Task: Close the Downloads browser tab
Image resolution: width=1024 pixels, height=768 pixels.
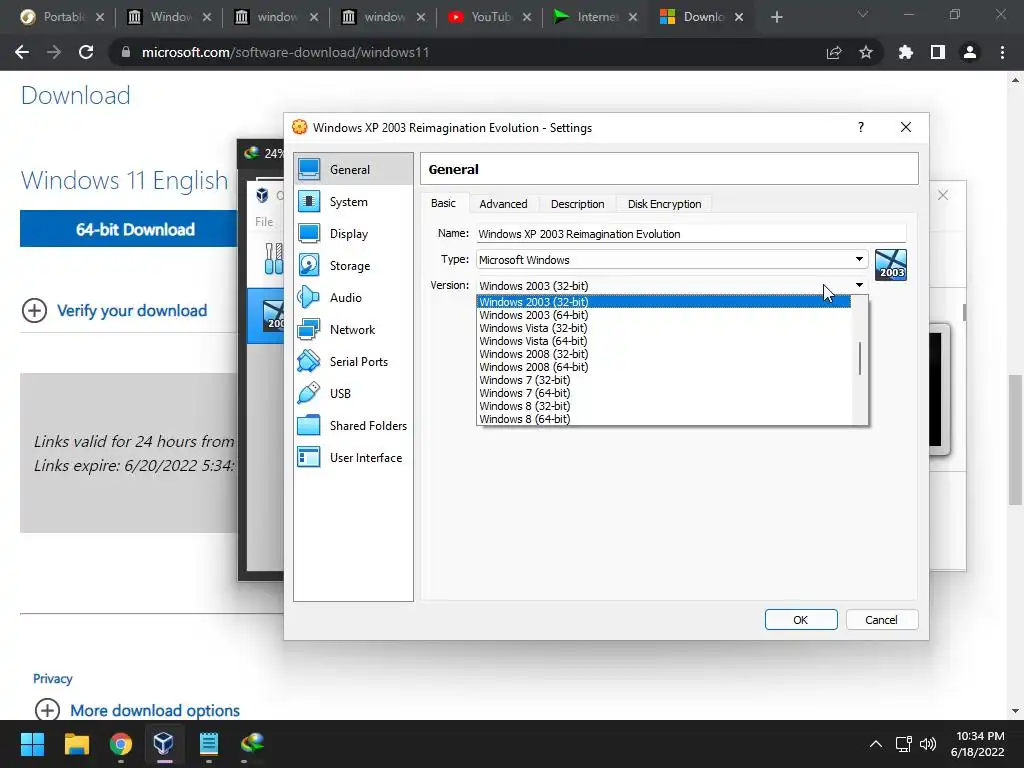Action: 739,17
